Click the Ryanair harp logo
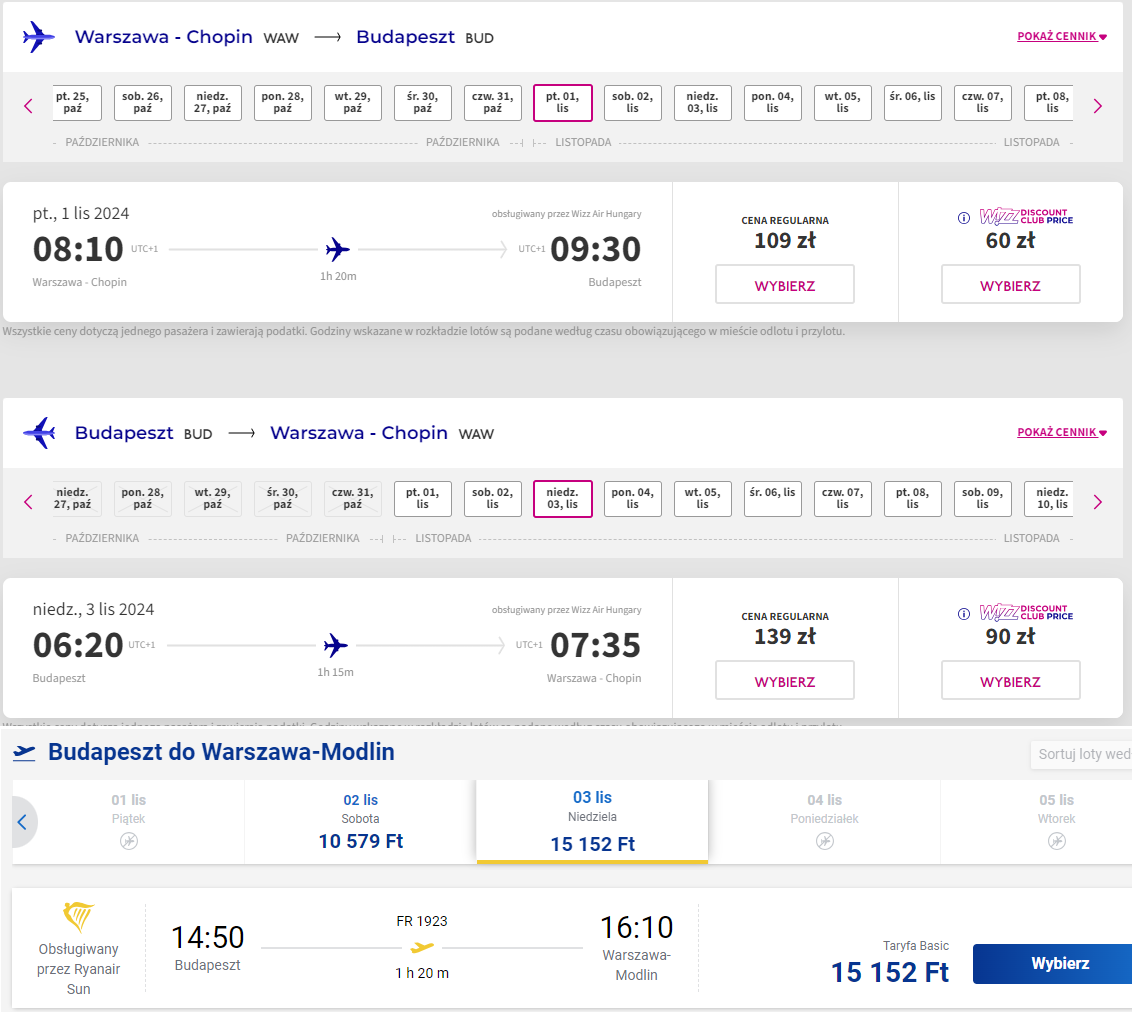 coord(79,917)
